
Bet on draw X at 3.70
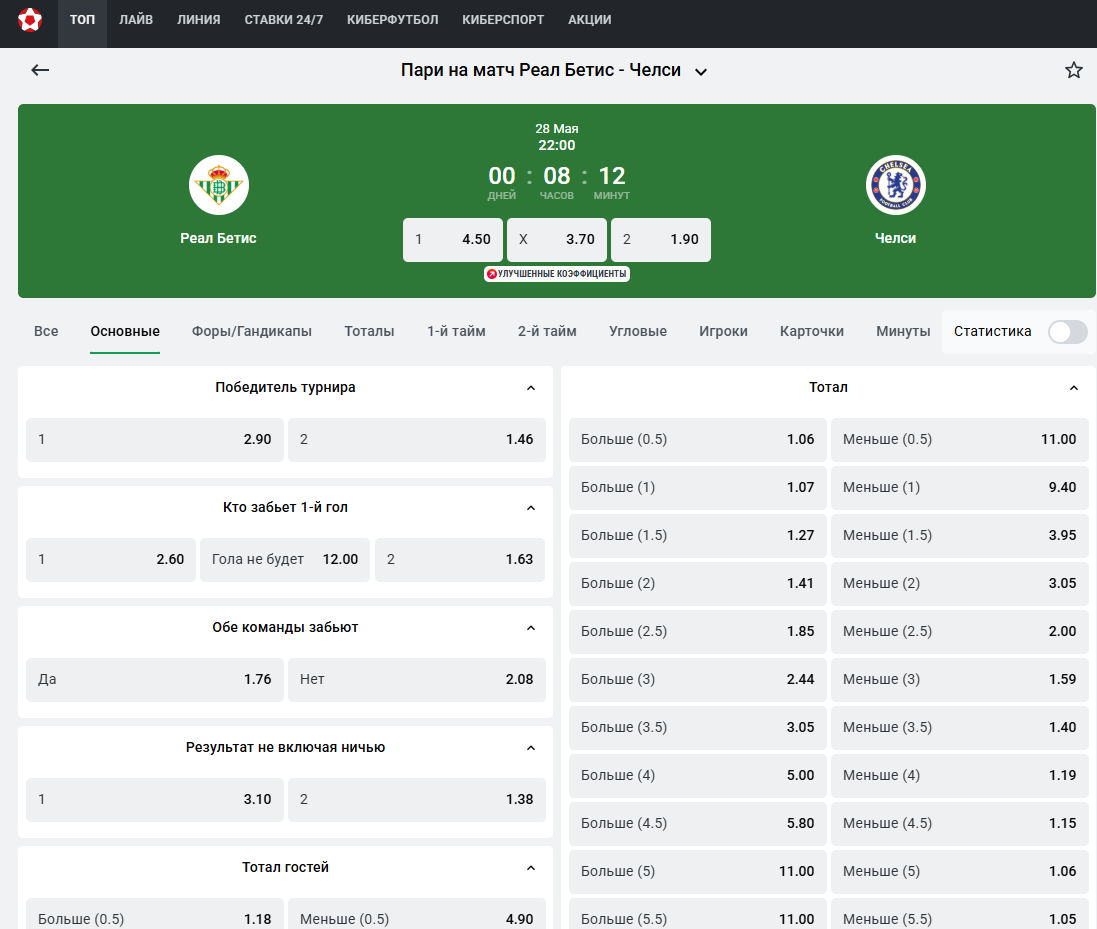click(x=557, y=240)
